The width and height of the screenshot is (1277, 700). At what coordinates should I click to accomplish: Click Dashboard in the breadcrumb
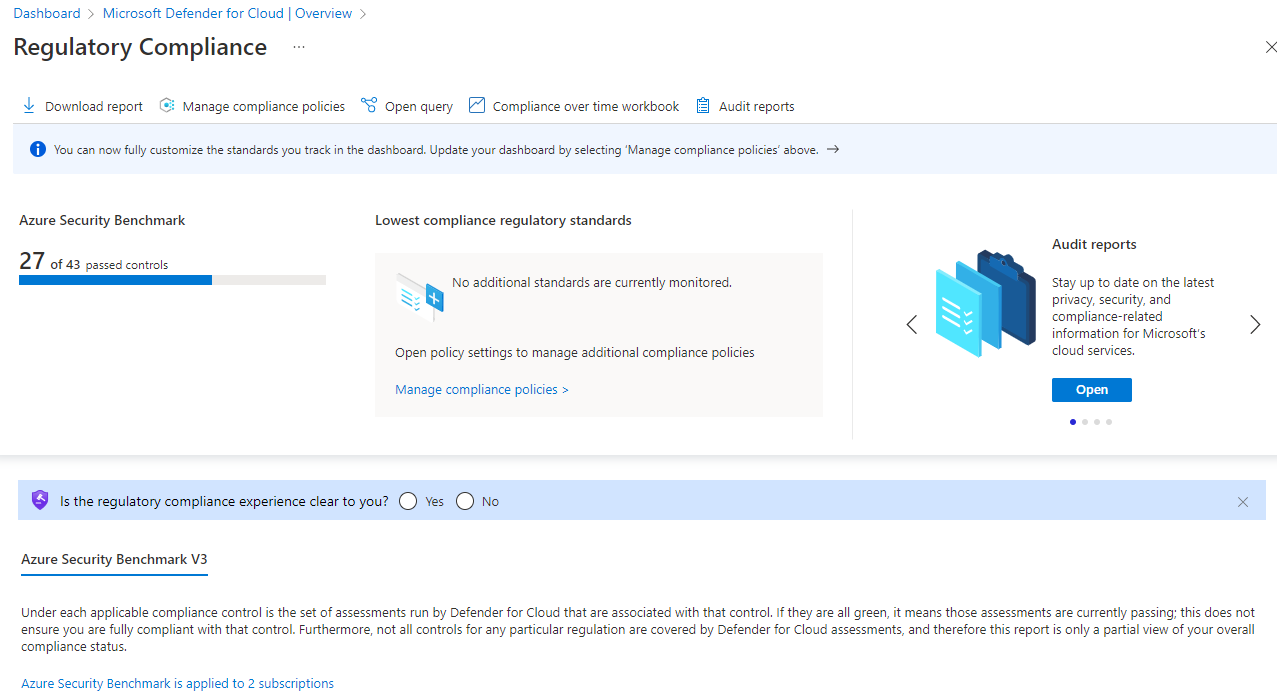(x=47, y=14)
